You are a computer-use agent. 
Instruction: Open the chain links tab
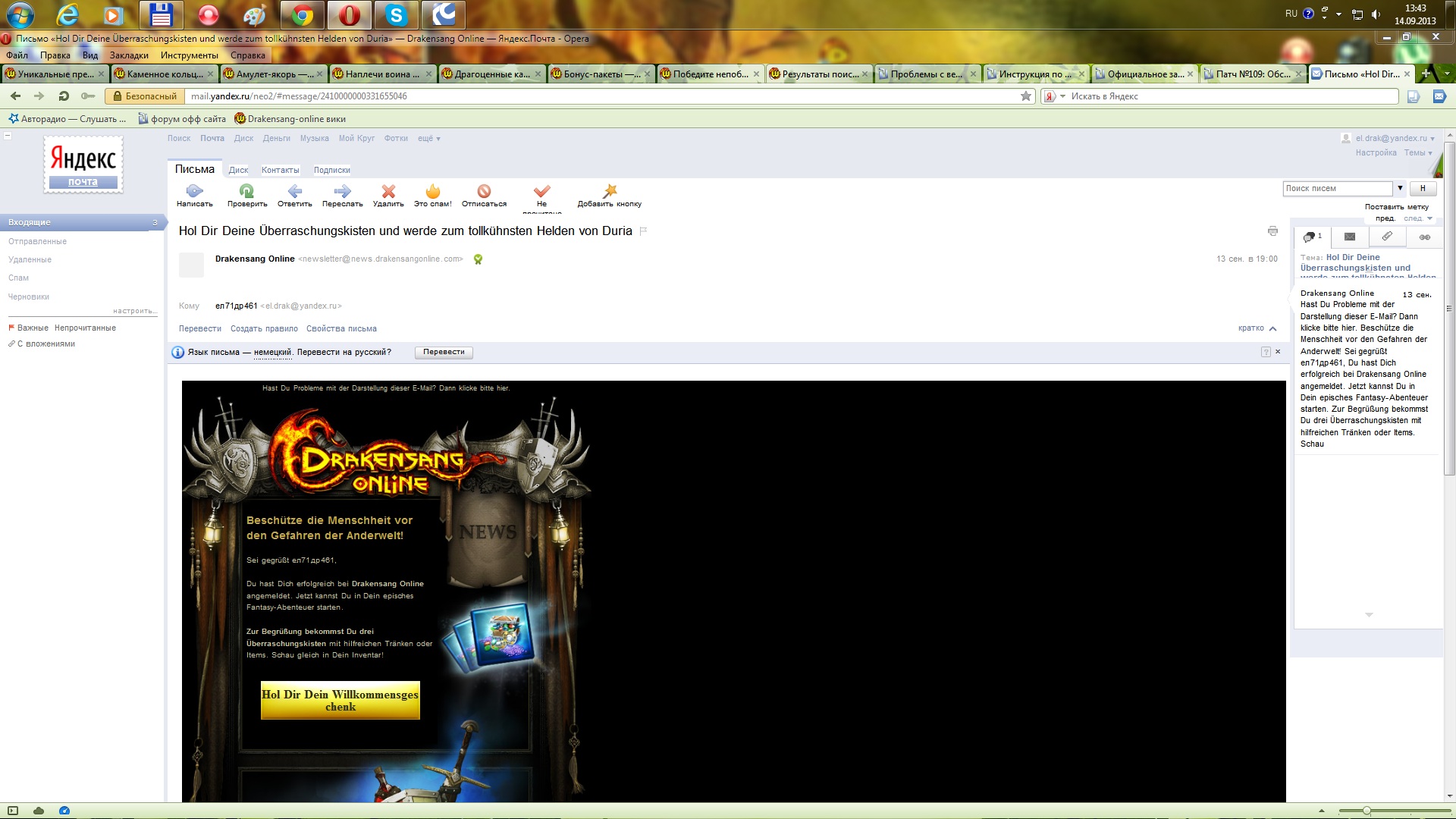[1425, 237]
